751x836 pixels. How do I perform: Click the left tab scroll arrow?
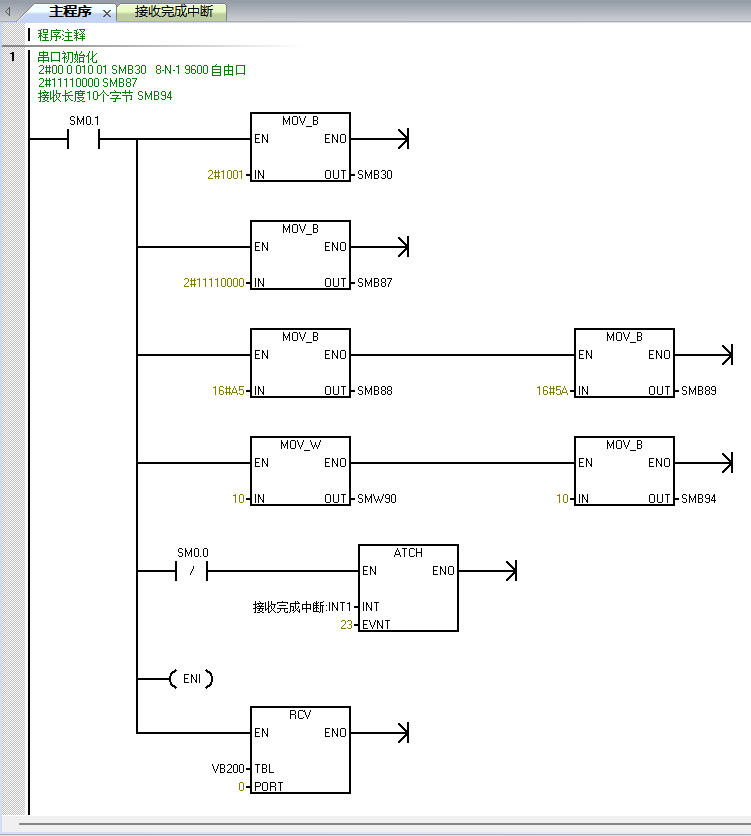tap(10, 13)
